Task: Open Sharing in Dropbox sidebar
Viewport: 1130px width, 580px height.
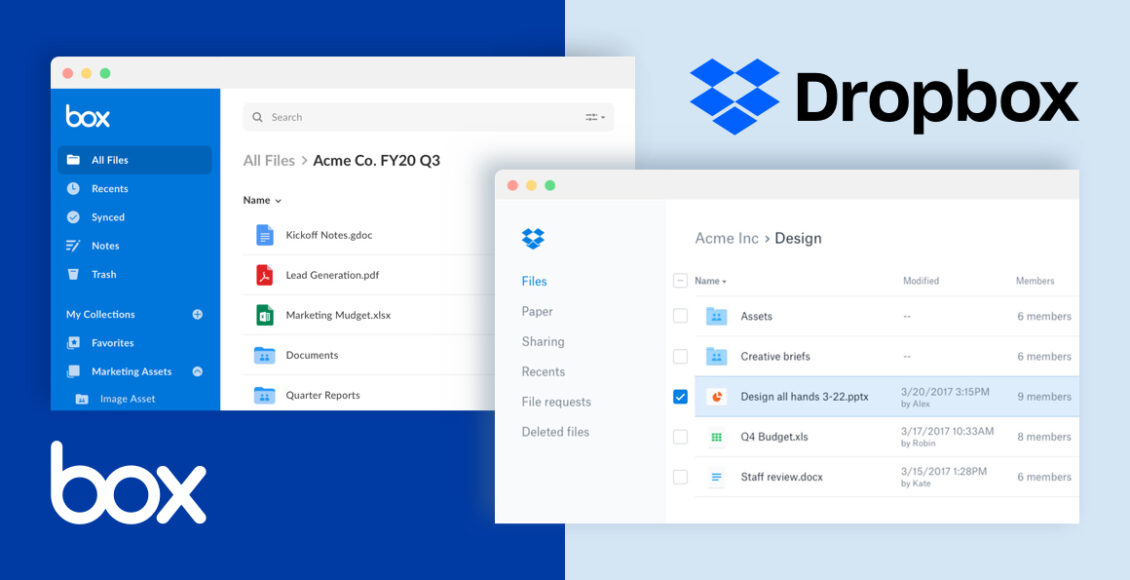Action: pos(543,342)
